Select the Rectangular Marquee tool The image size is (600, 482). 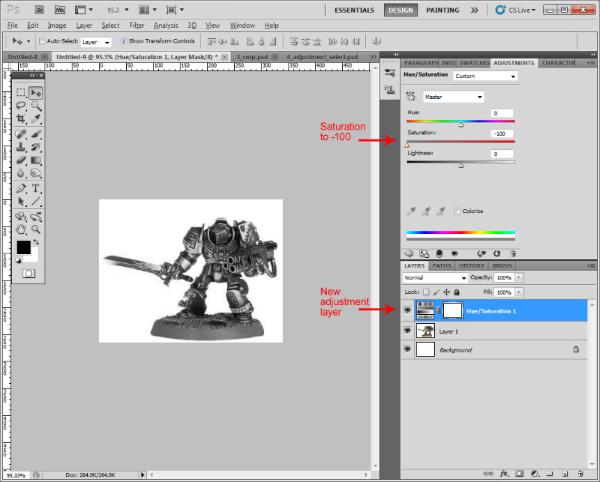point(22,93)
